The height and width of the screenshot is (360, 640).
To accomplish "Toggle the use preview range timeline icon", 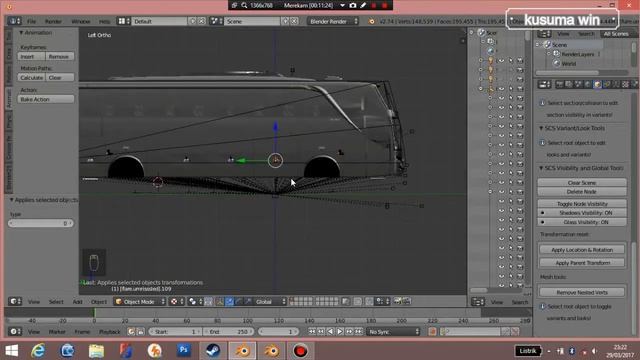I will tap(131, 332).
